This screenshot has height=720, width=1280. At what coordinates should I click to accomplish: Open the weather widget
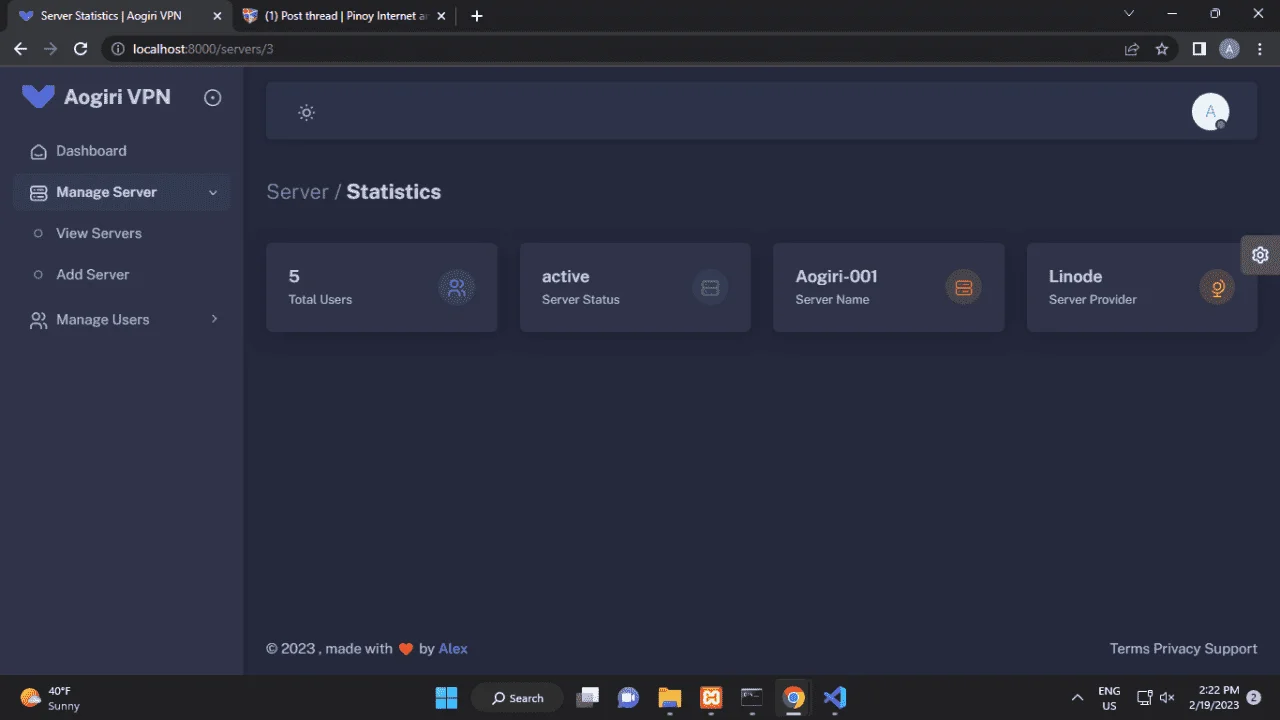[50, 698]
